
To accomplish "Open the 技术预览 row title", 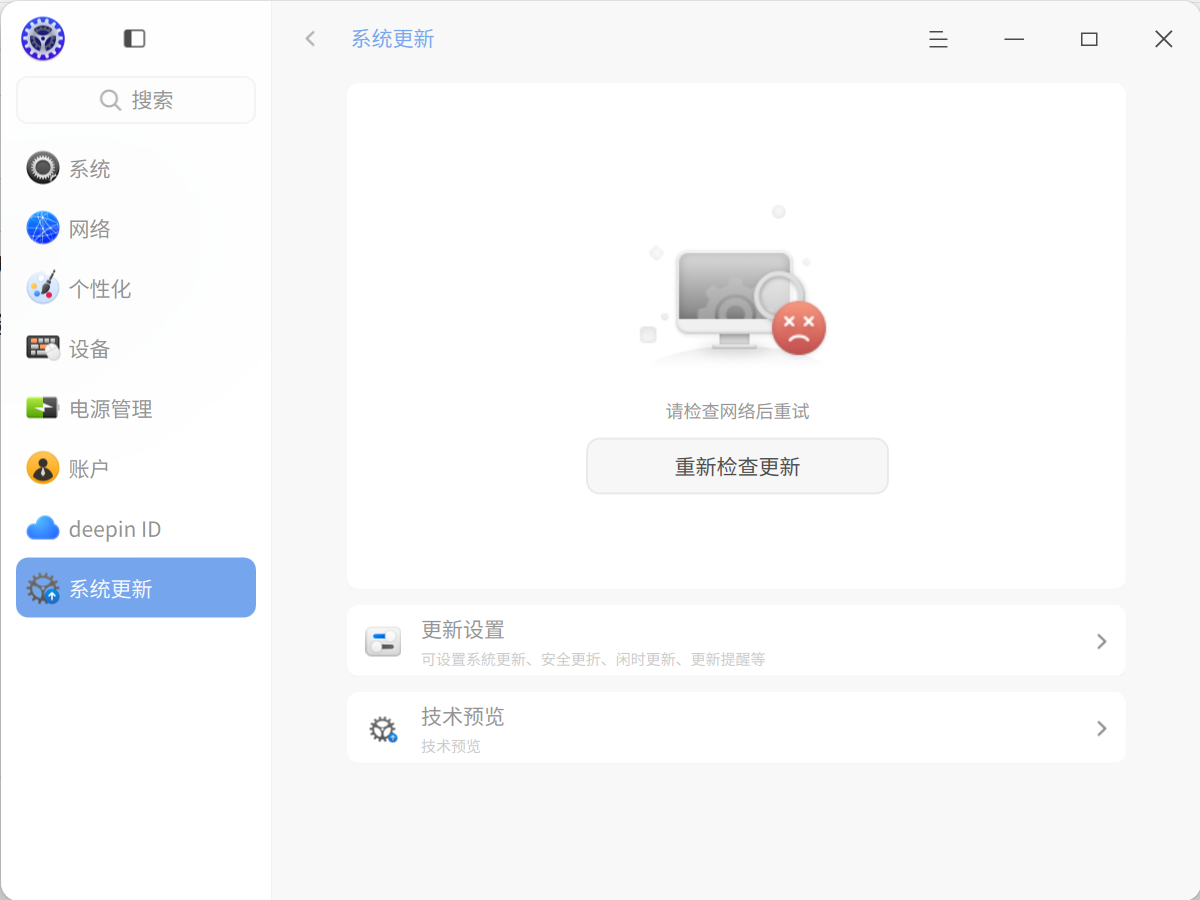I will 463,717.
